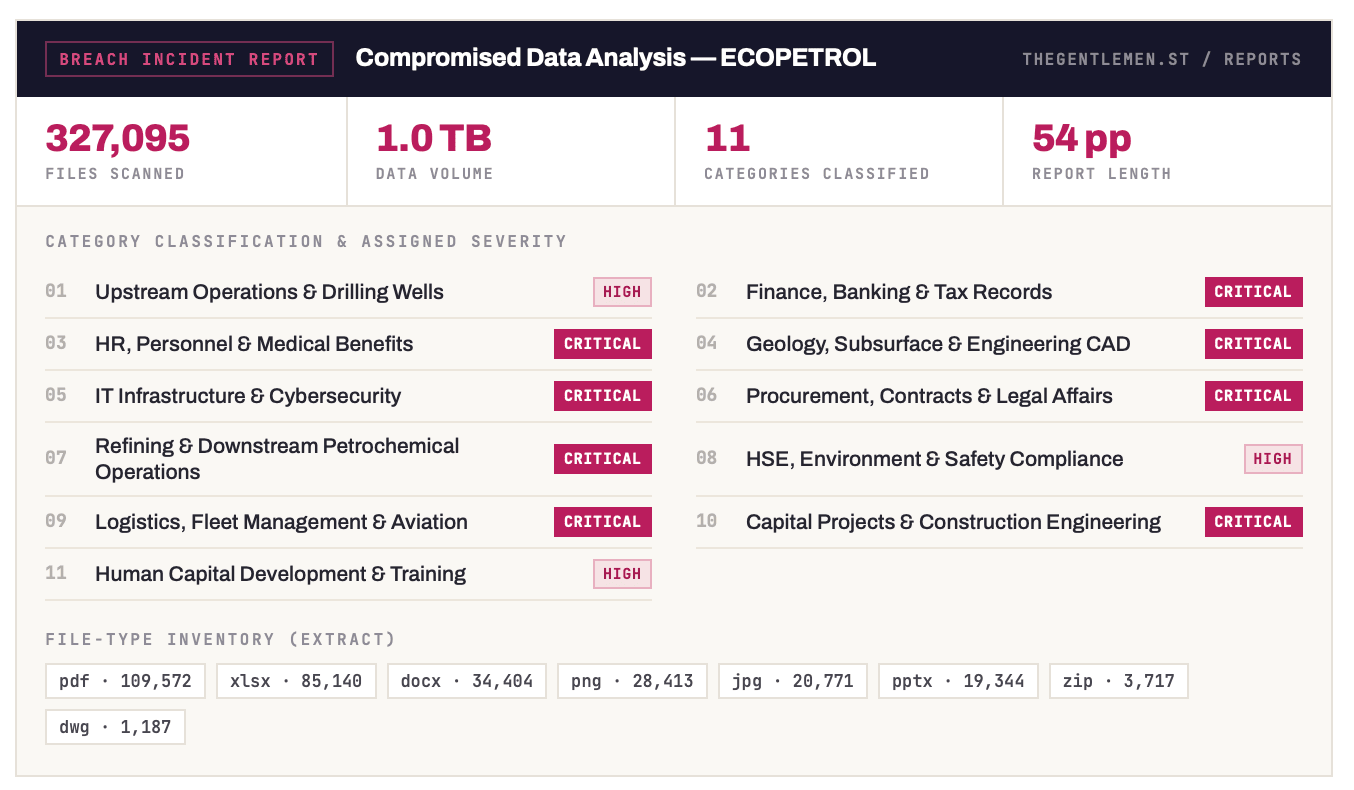Open THEGENTLEMEN.ST / REPORTS link
Image resolution: width=1354 pixels, height=790 pixels.
[x=1162, y=59]
